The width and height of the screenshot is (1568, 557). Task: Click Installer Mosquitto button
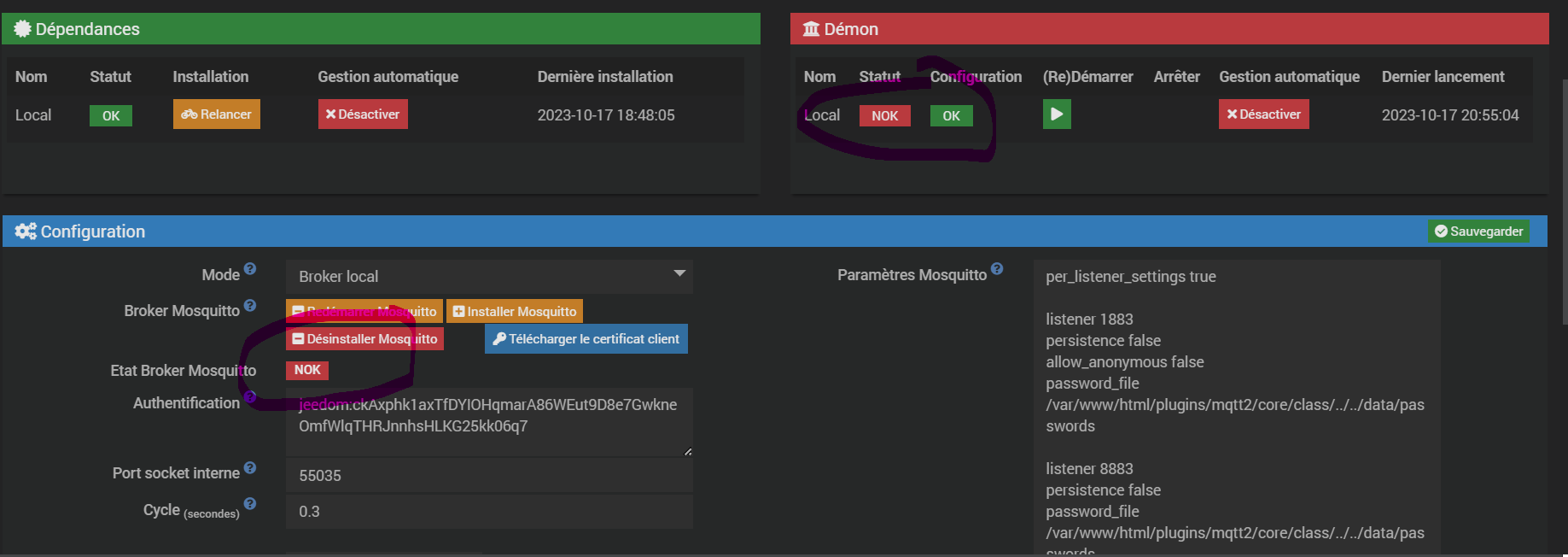[x=514, y=312]
